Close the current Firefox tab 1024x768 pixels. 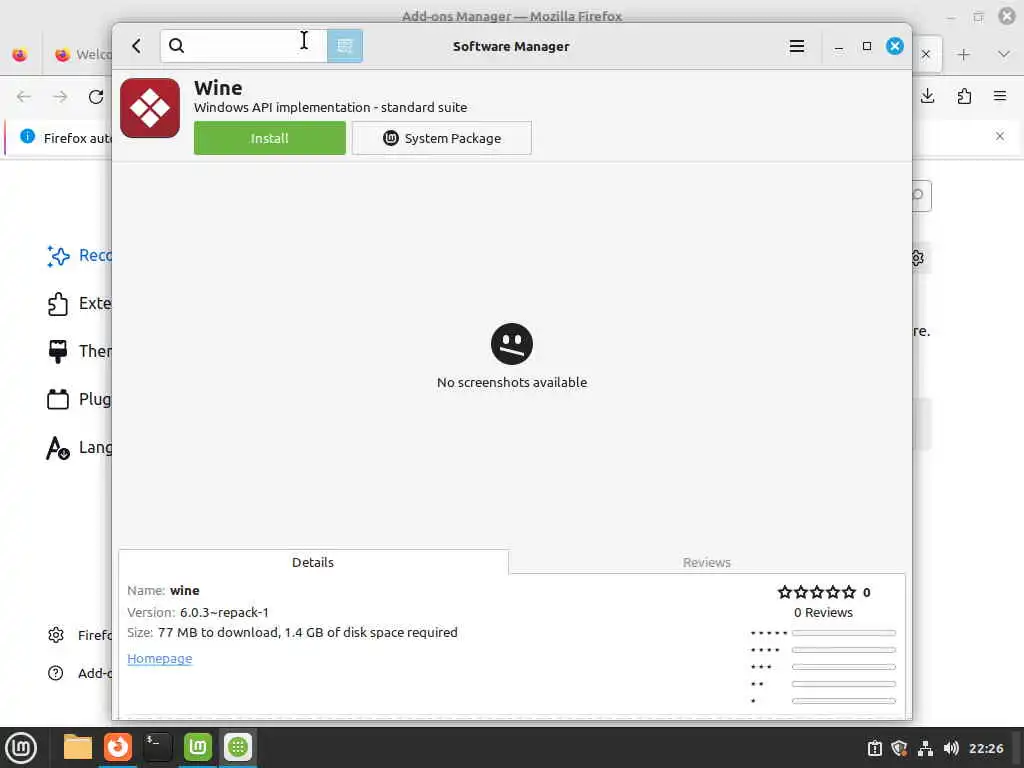(926, 55)
